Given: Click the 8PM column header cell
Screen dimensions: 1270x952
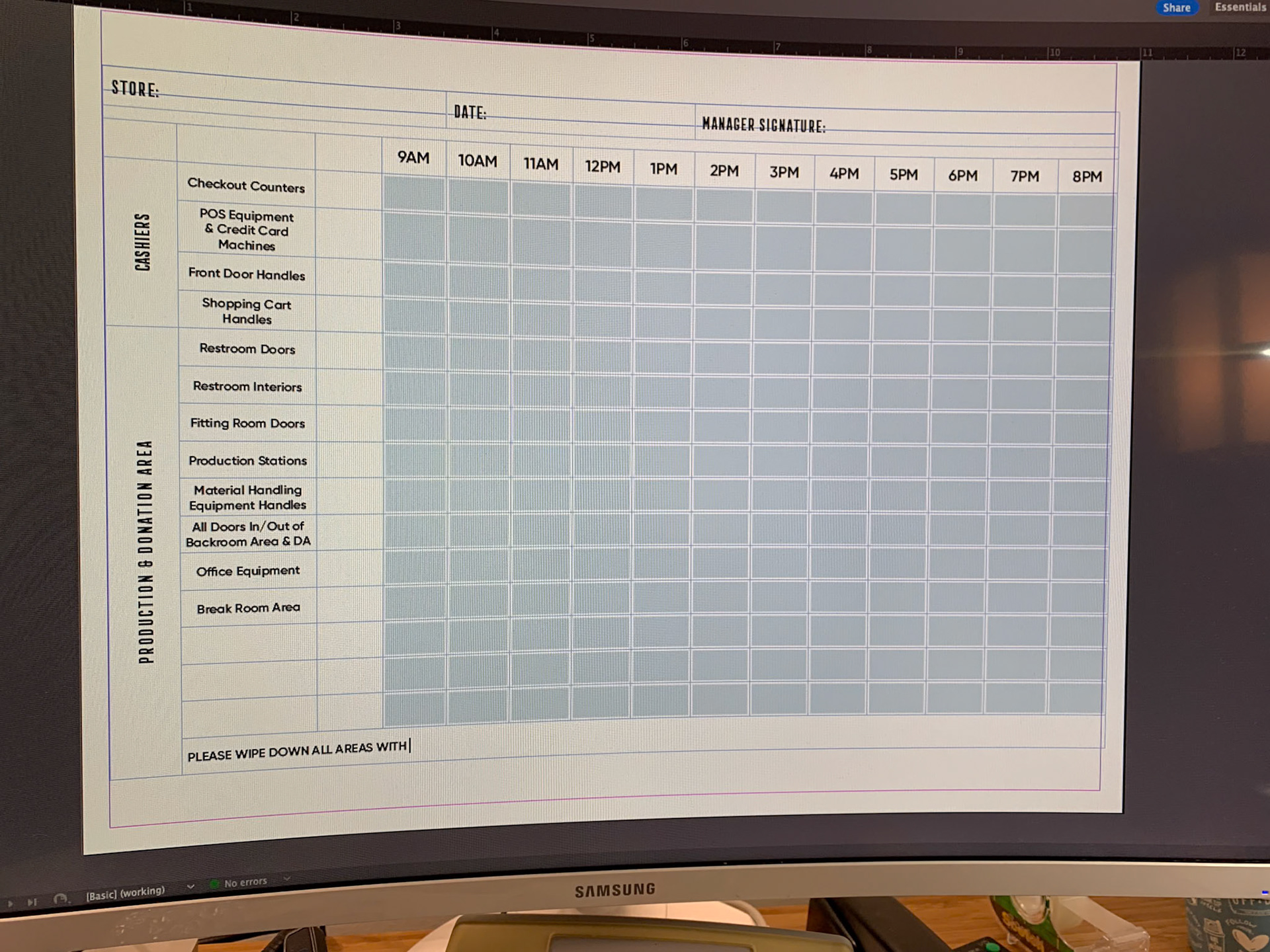Looking at the screenshot, I should (x=1087, y=177).
